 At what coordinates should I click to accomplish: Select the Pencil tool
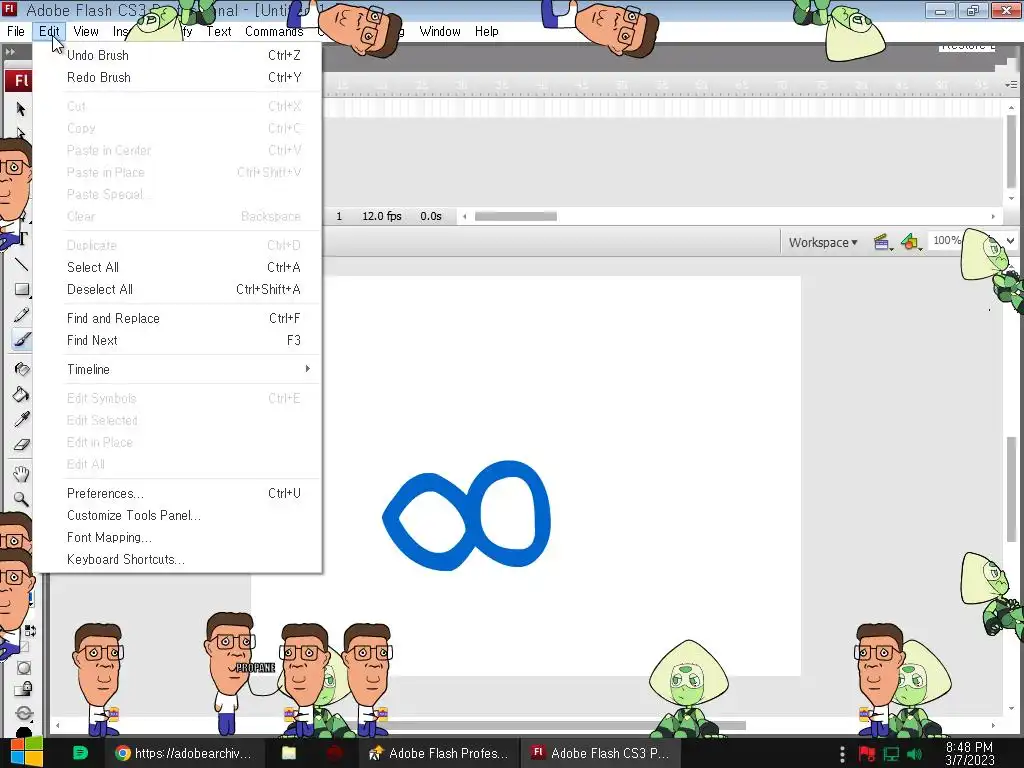(x=22, y=315)
